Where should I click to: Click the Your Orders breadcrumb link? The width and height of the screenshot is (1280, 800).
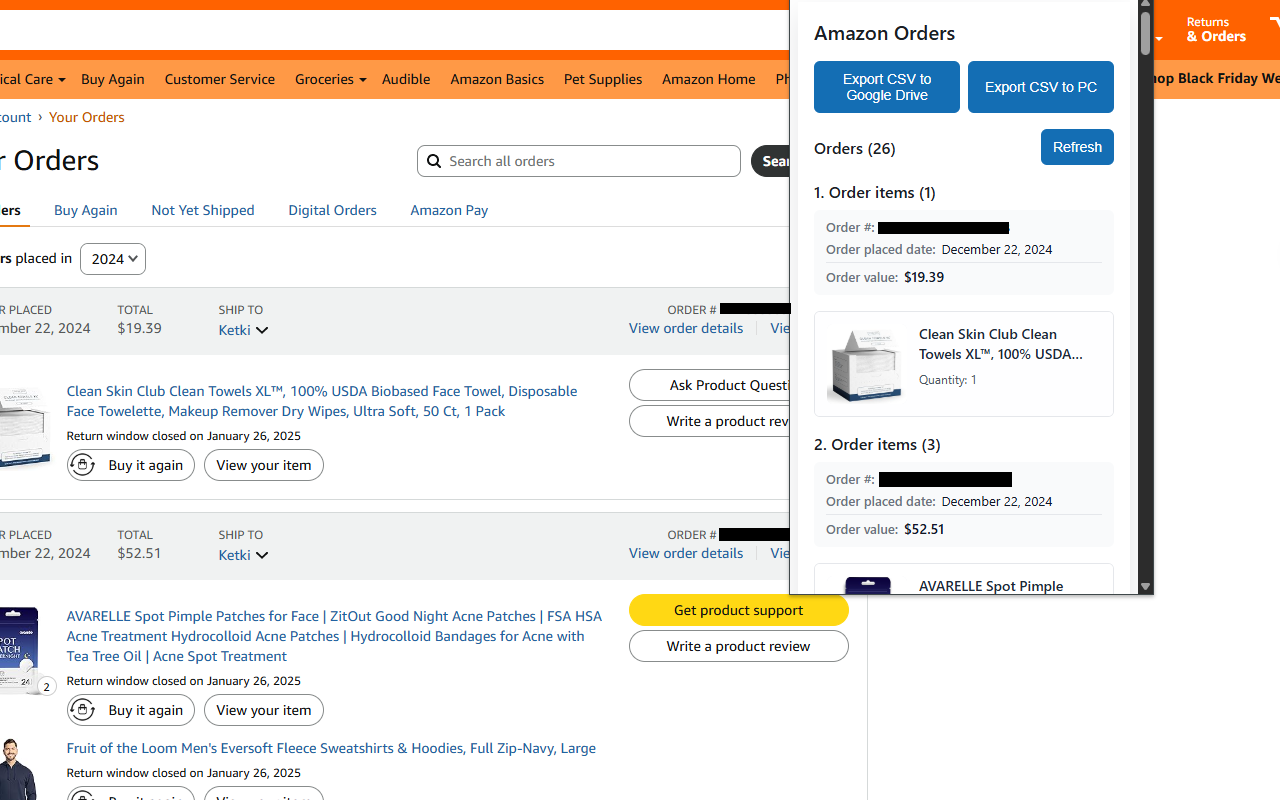pyautogui.click(x=87, y=117)
